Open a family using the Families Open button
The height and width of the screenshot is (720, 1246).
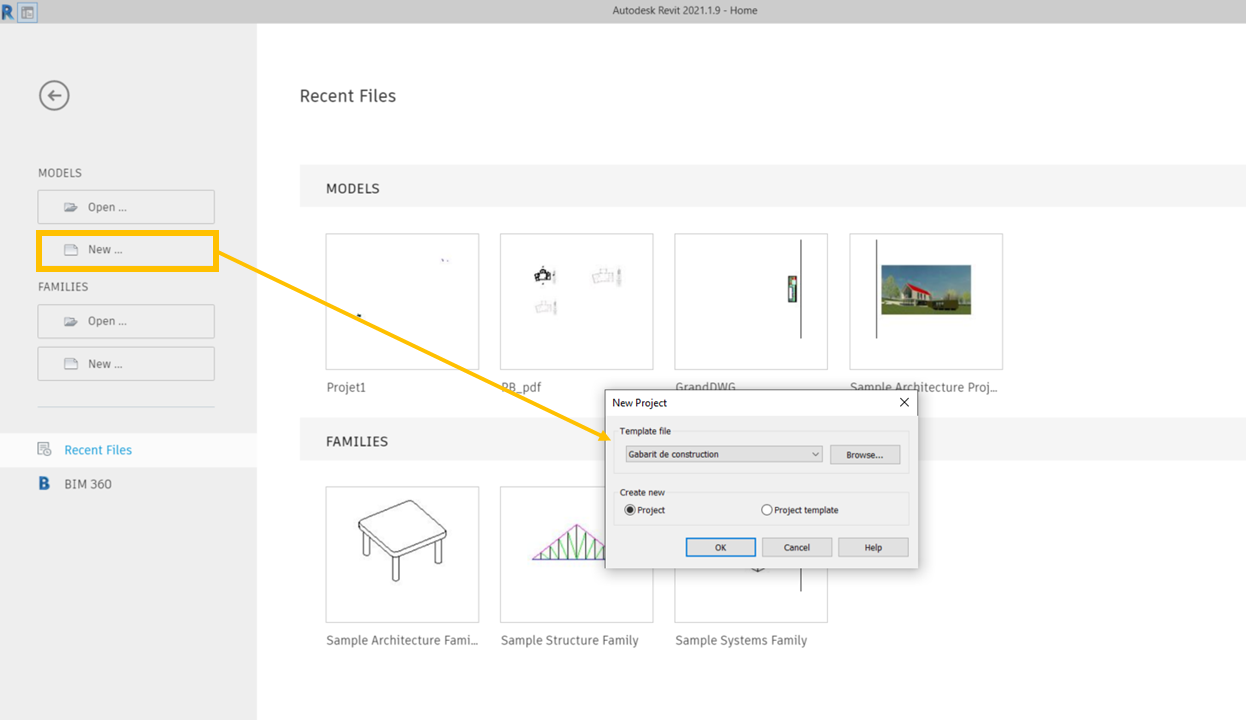[126, 321]
